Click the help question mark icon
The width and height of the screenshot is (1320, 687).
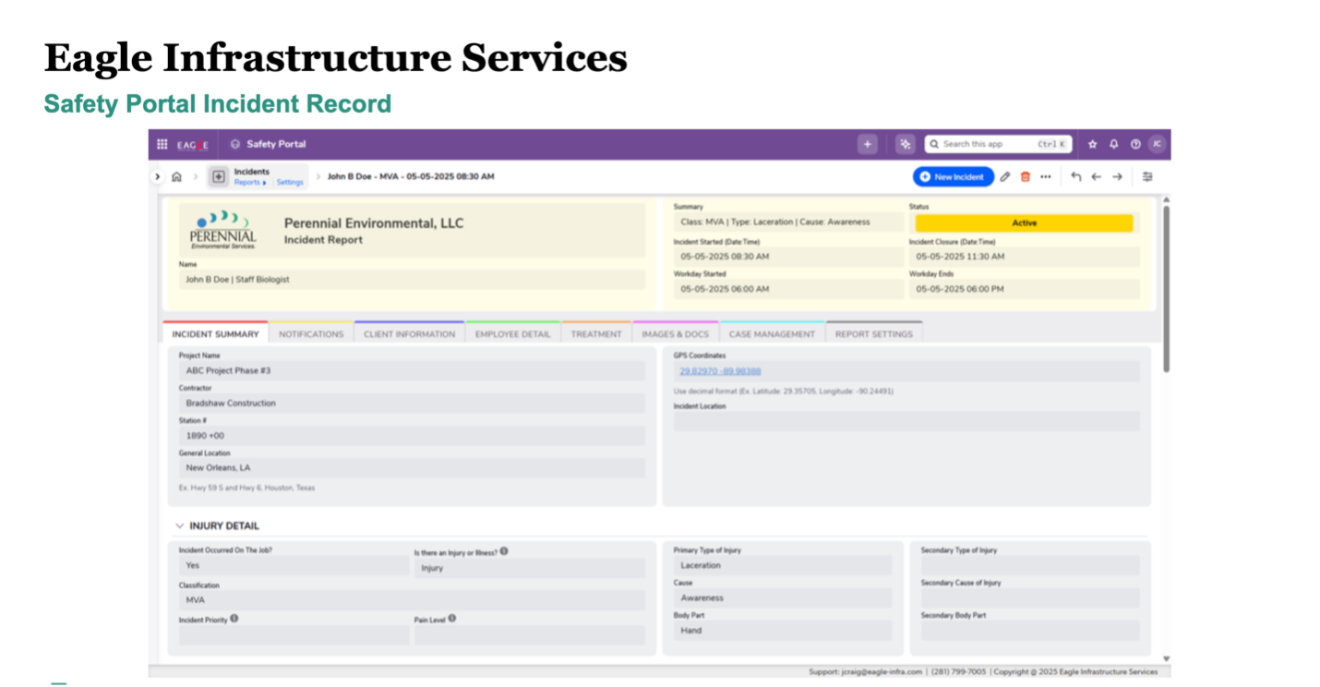coord(1135,144)
